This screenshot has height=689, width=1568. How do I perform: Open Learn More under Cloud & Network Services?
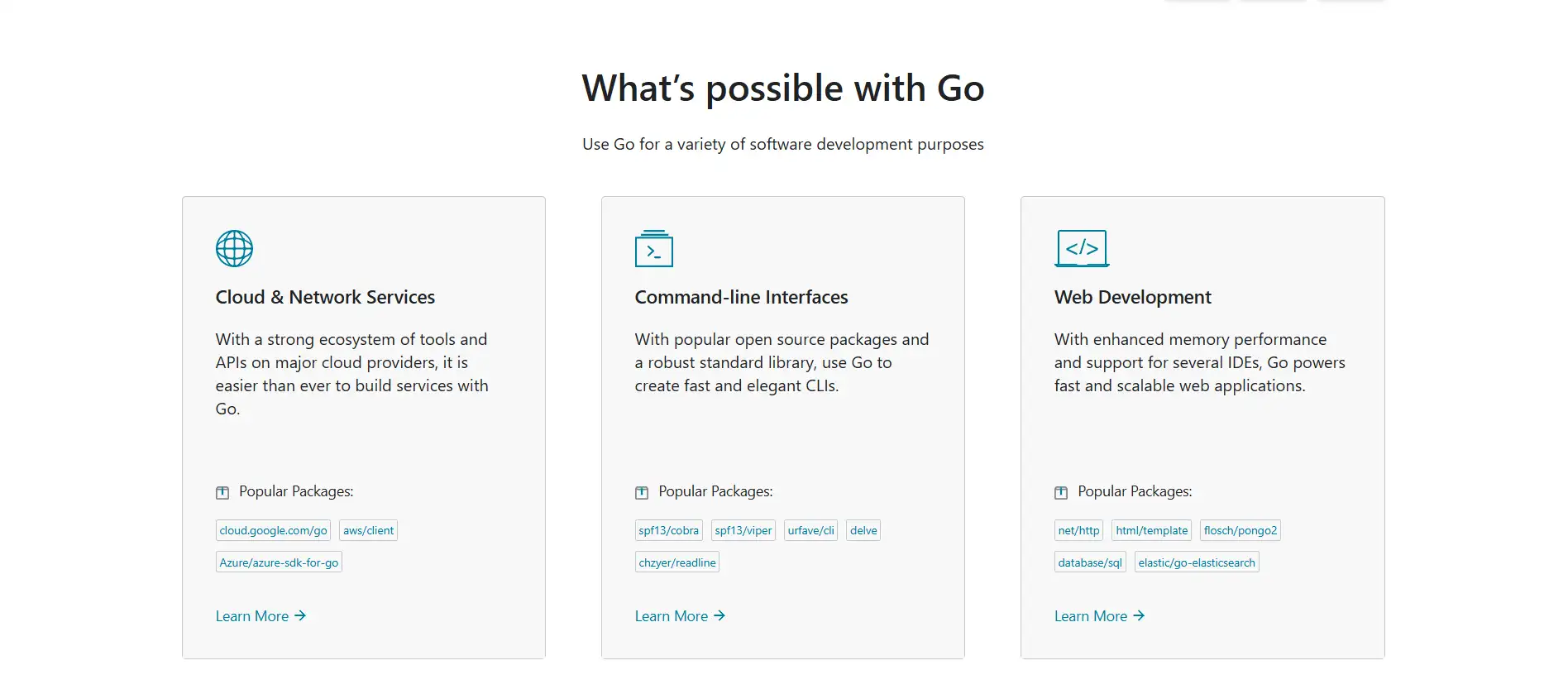tap(261, 616)
